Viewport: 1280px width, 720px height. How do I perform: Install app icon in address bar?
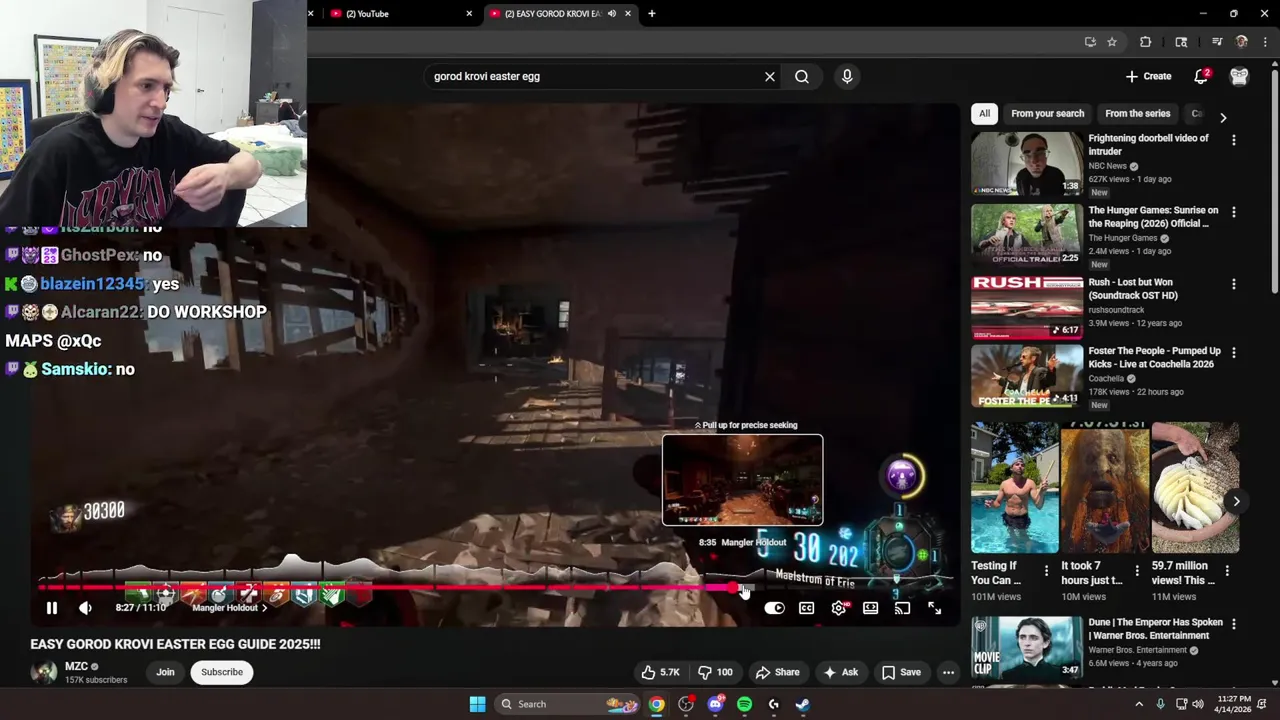(x=1090, y=42)
